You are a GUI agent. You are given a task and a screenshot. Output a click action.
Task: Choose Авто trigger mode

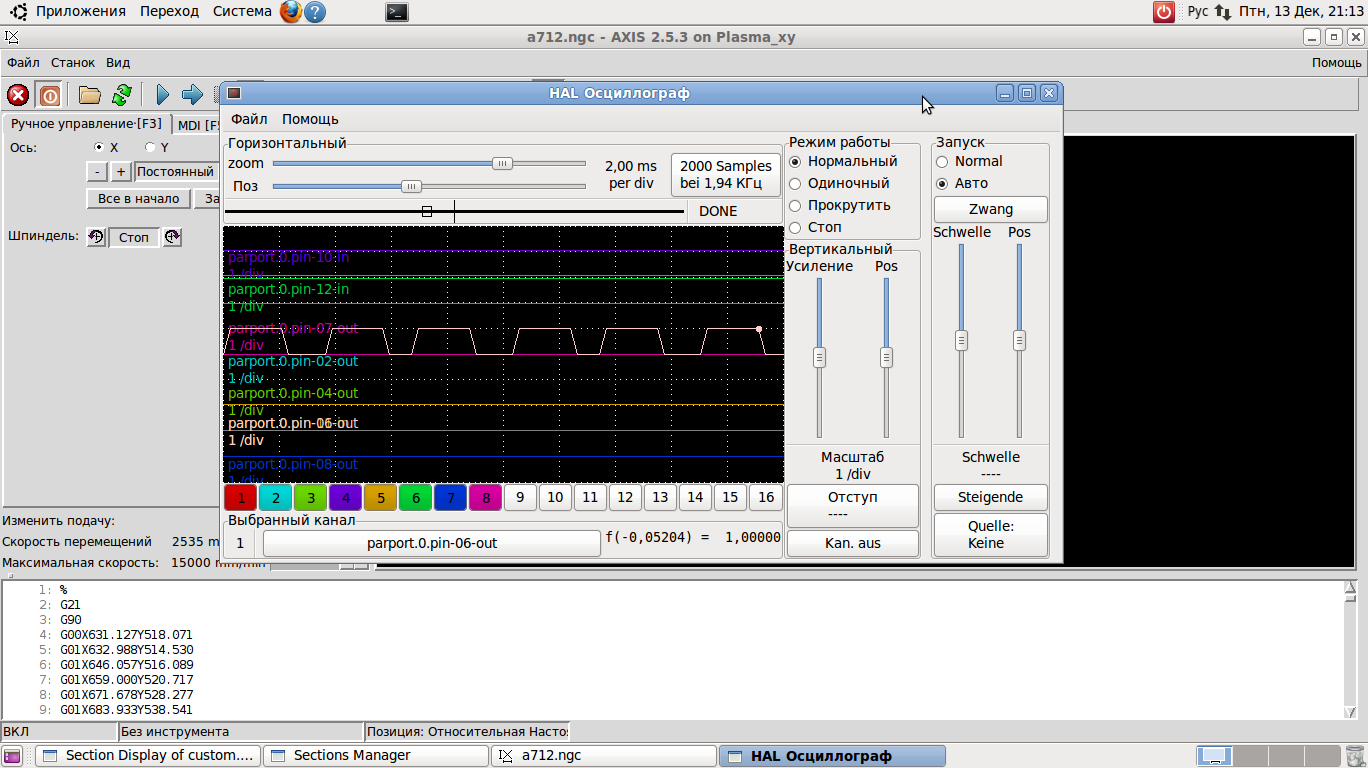(942, 183)
